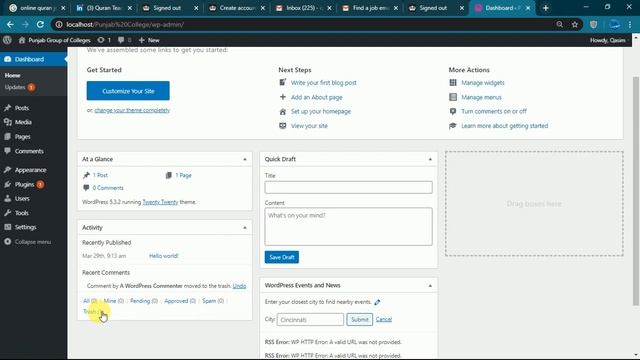The image size is (640, 360).
Task: Go to Updates in sidebar
Action: click(x=20, y=87)
